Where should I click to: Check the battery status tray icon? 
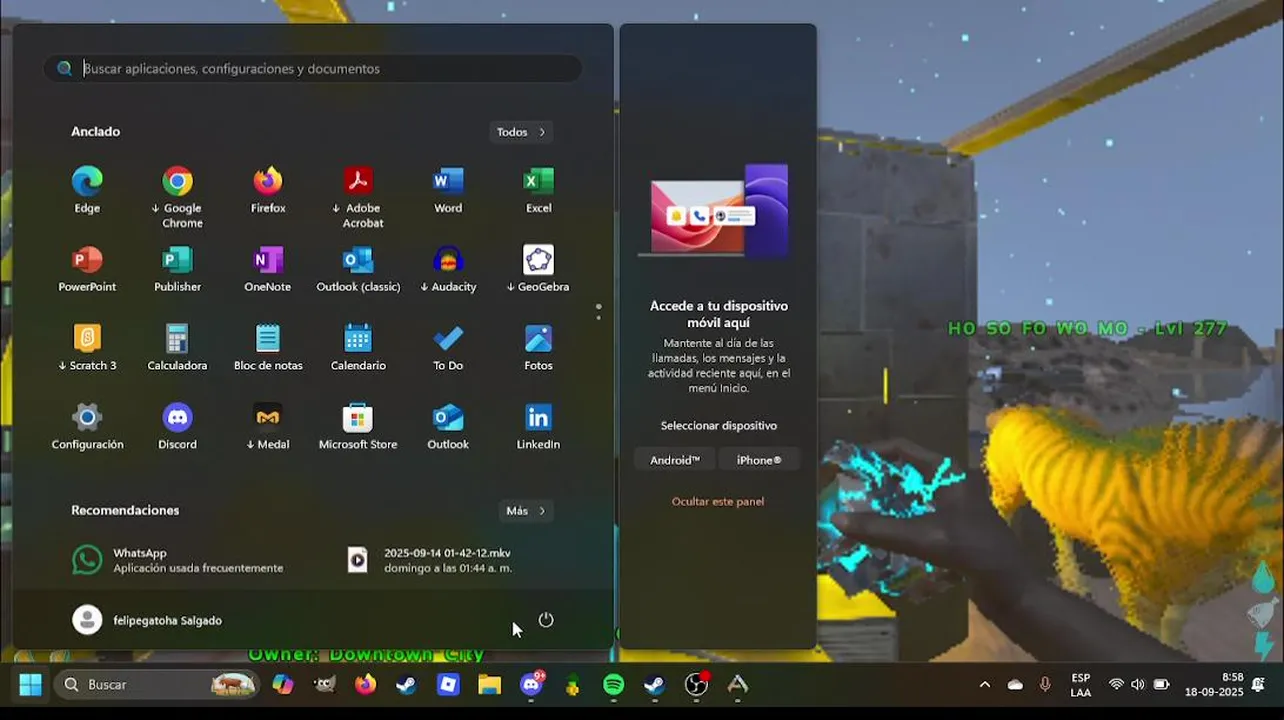(1161, 685)
